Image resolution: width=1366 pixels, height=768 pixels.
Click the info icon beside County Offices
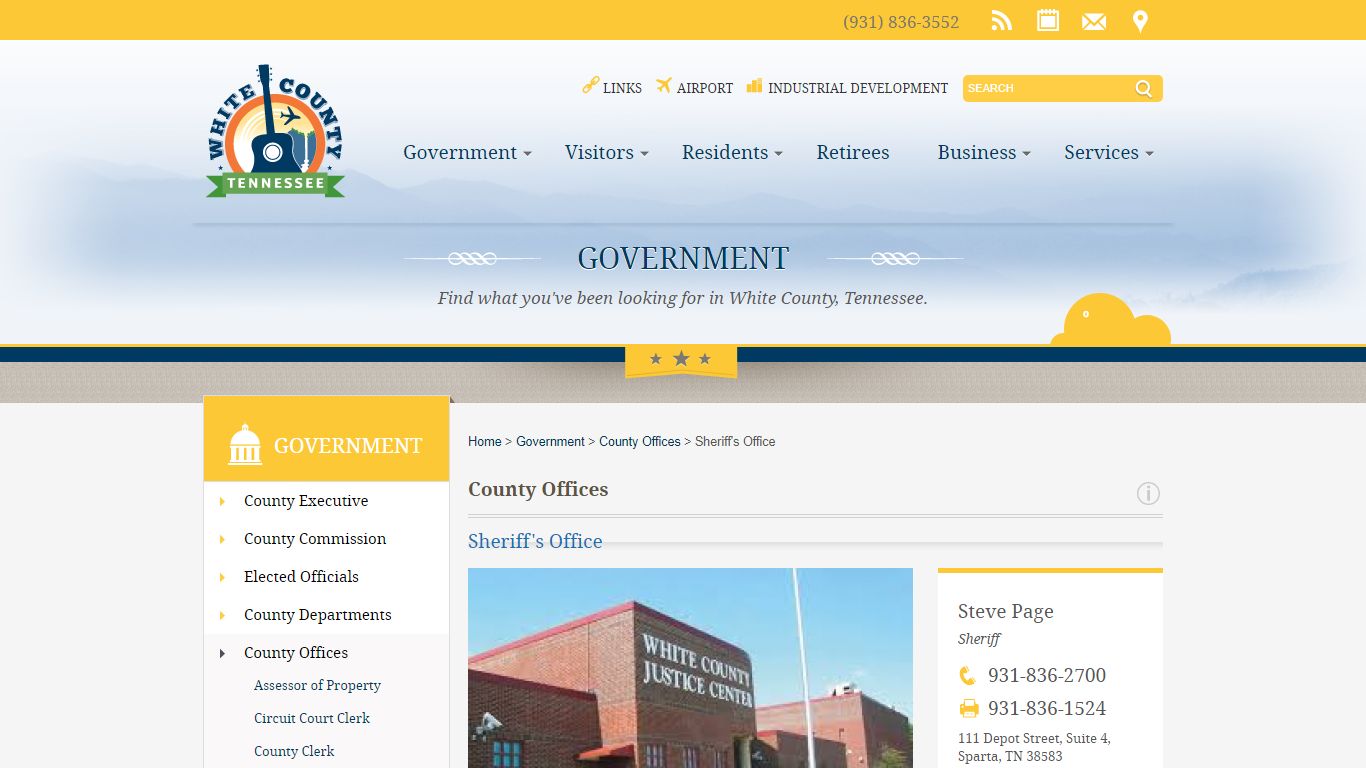click(x=1148, y=493)
